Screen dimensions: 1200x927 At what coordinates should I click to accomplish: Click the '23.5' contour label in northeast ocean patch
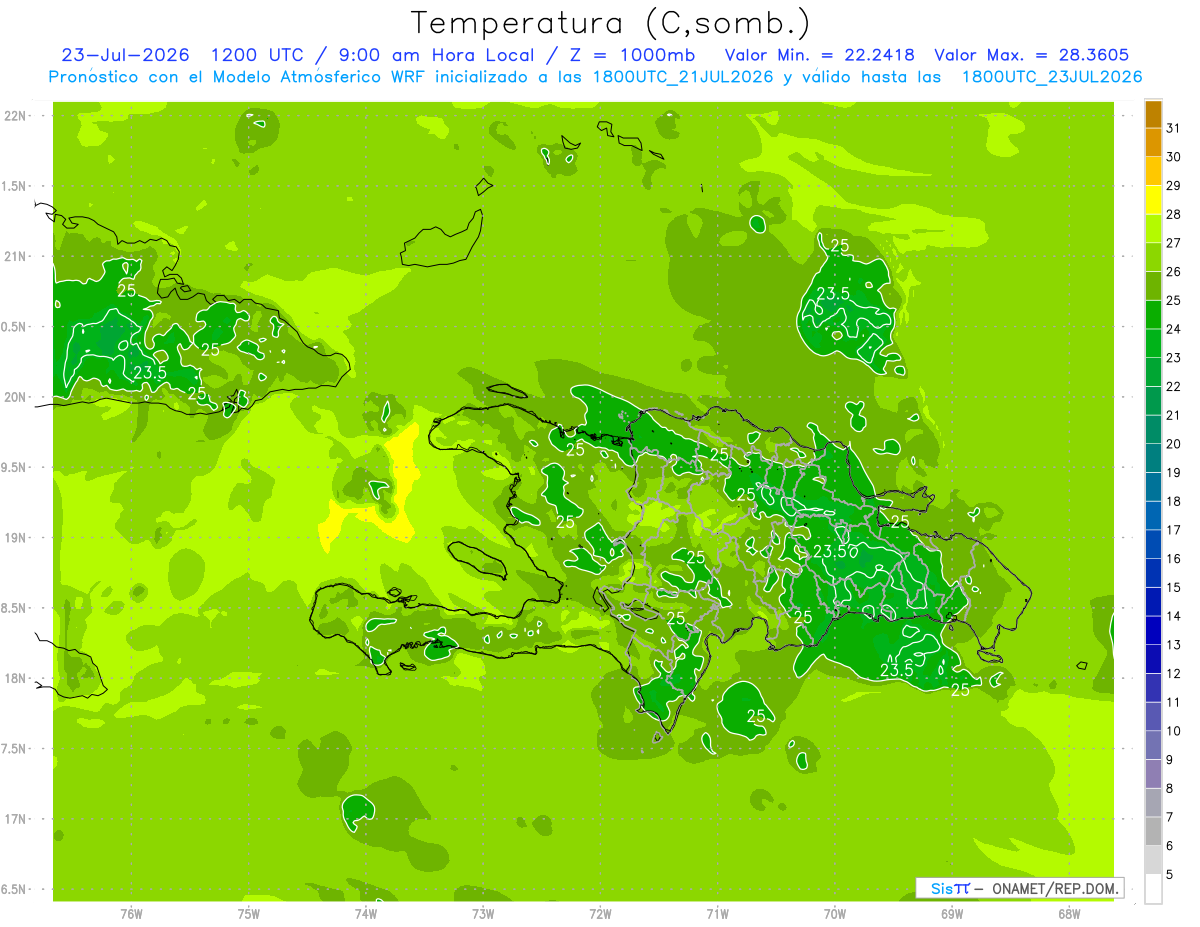pos(833,293)
